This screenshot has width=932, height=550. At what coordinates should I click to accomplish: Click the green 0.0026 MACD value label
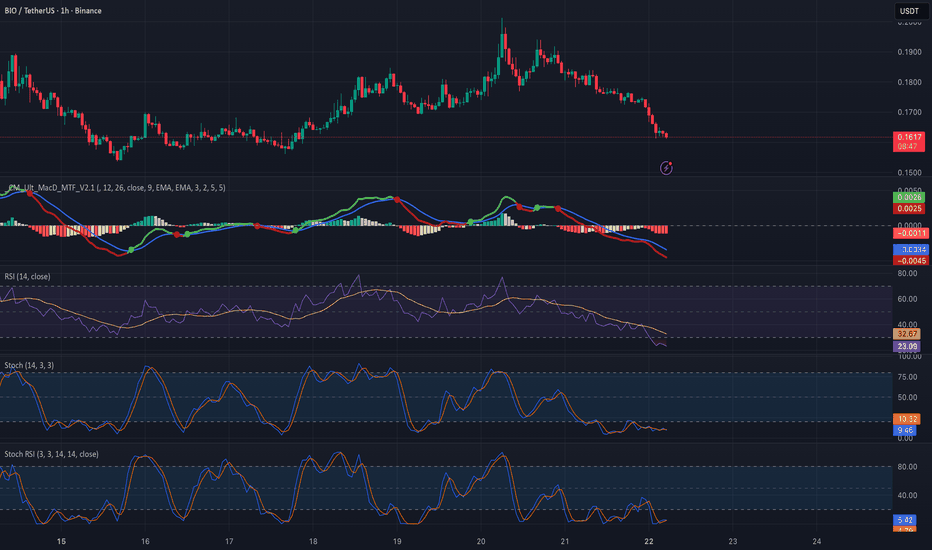pos(909,197)
